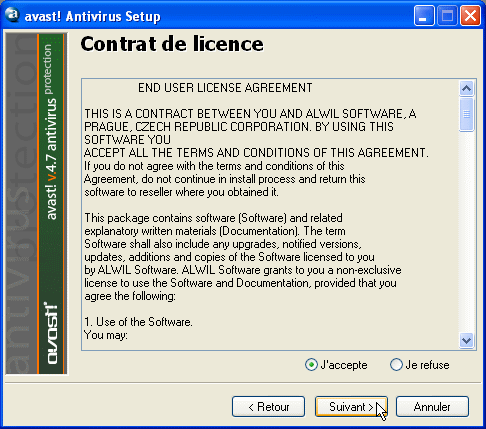
Task: Close the avast! Antivirus Setup window
Action: [x=470, y=16]
